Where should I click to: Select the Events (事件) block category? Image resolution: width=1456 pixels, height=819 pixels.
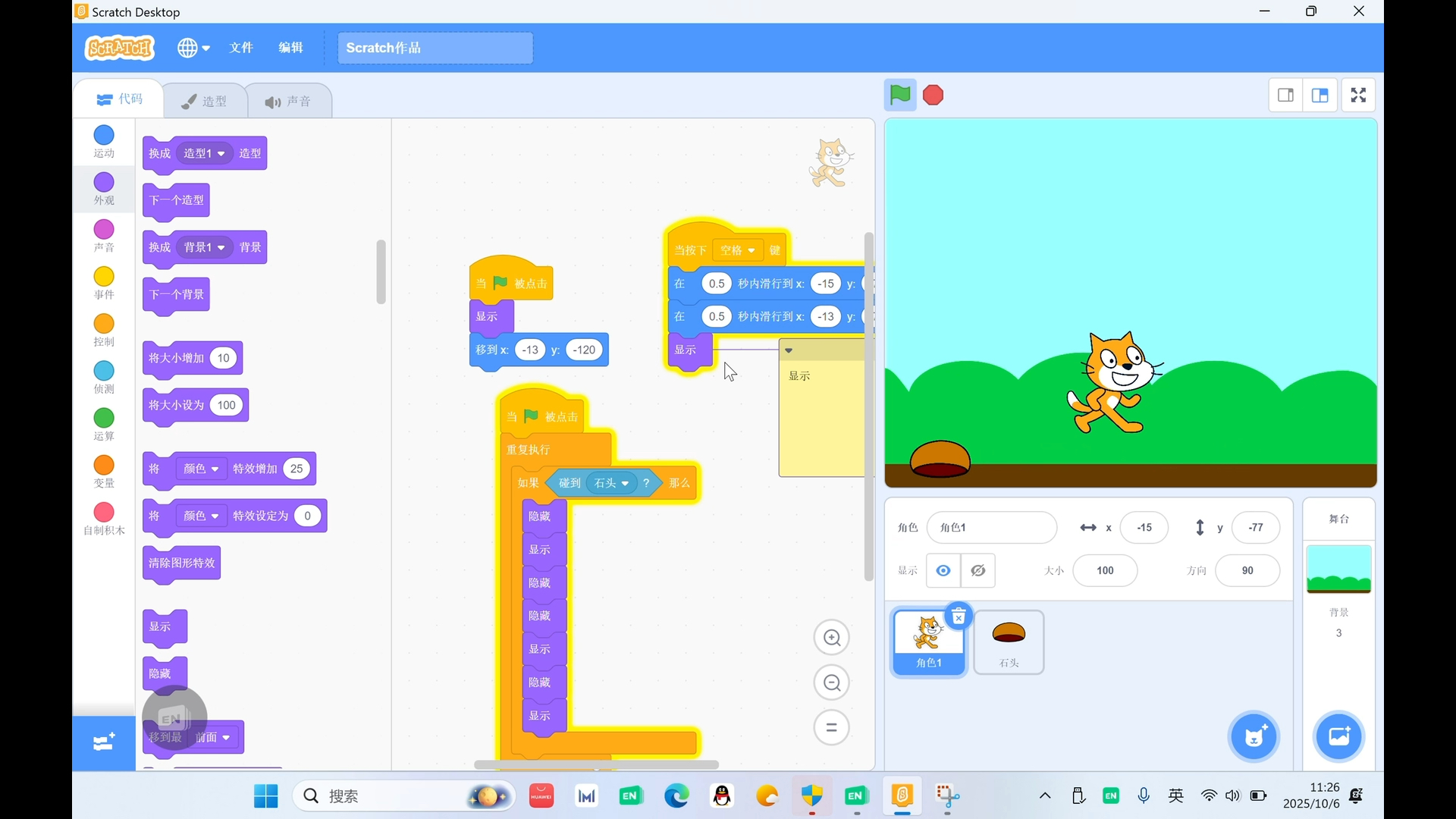coord(103,284)
